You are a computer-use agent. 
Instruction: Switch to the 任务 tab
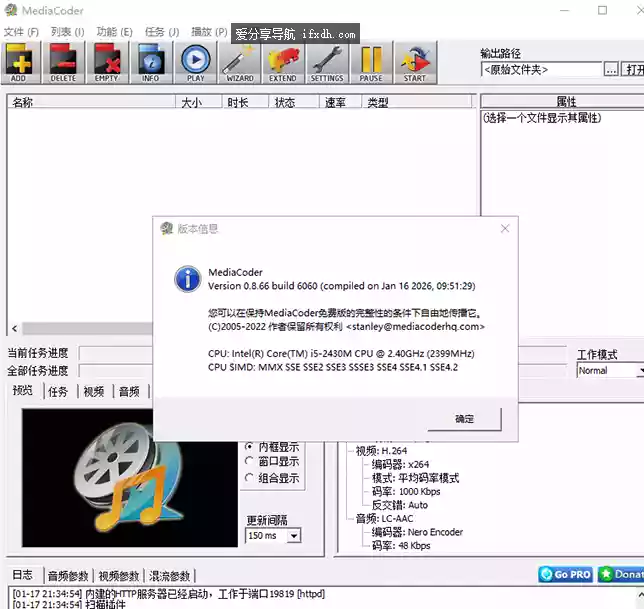pyautogui.click(x=58, y=391)
